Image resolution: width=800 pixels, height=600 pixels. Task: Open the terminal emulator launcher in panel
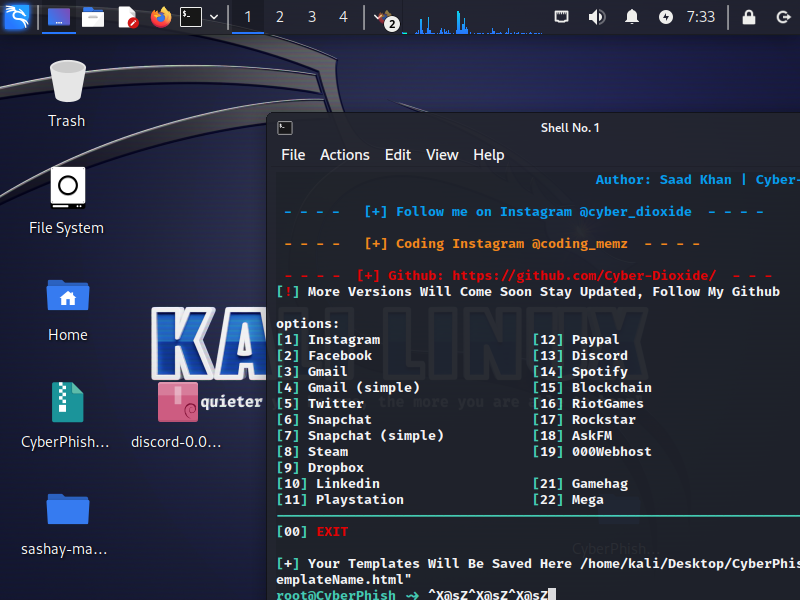pyautogui.click(x=191, y=17)
